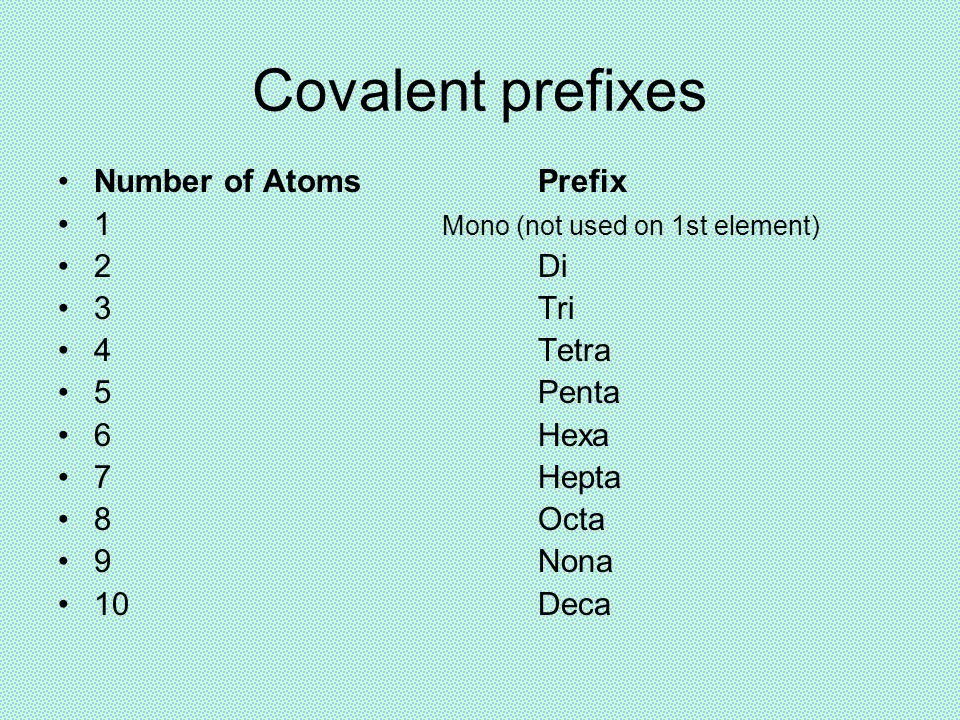Select the number 9 in atoms column
The image size is (960, 720).
coord(102,561)
